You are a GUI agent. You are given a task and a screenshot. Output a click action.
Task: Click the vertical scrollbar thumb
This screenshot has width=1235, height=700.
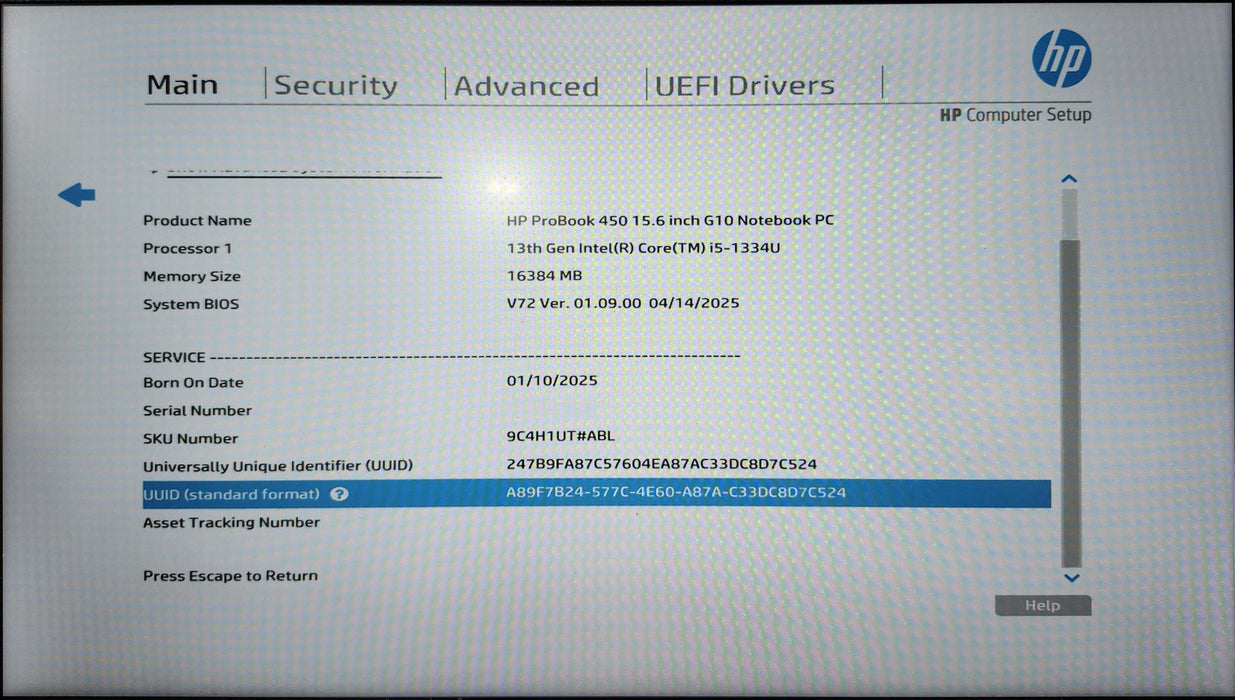pos(1070,402)
